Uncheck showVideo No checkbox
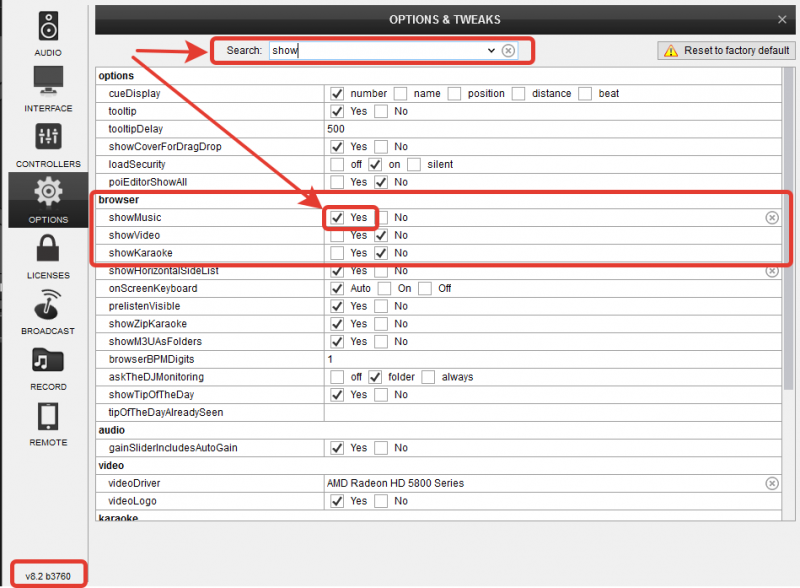 [x=381, y=235]
